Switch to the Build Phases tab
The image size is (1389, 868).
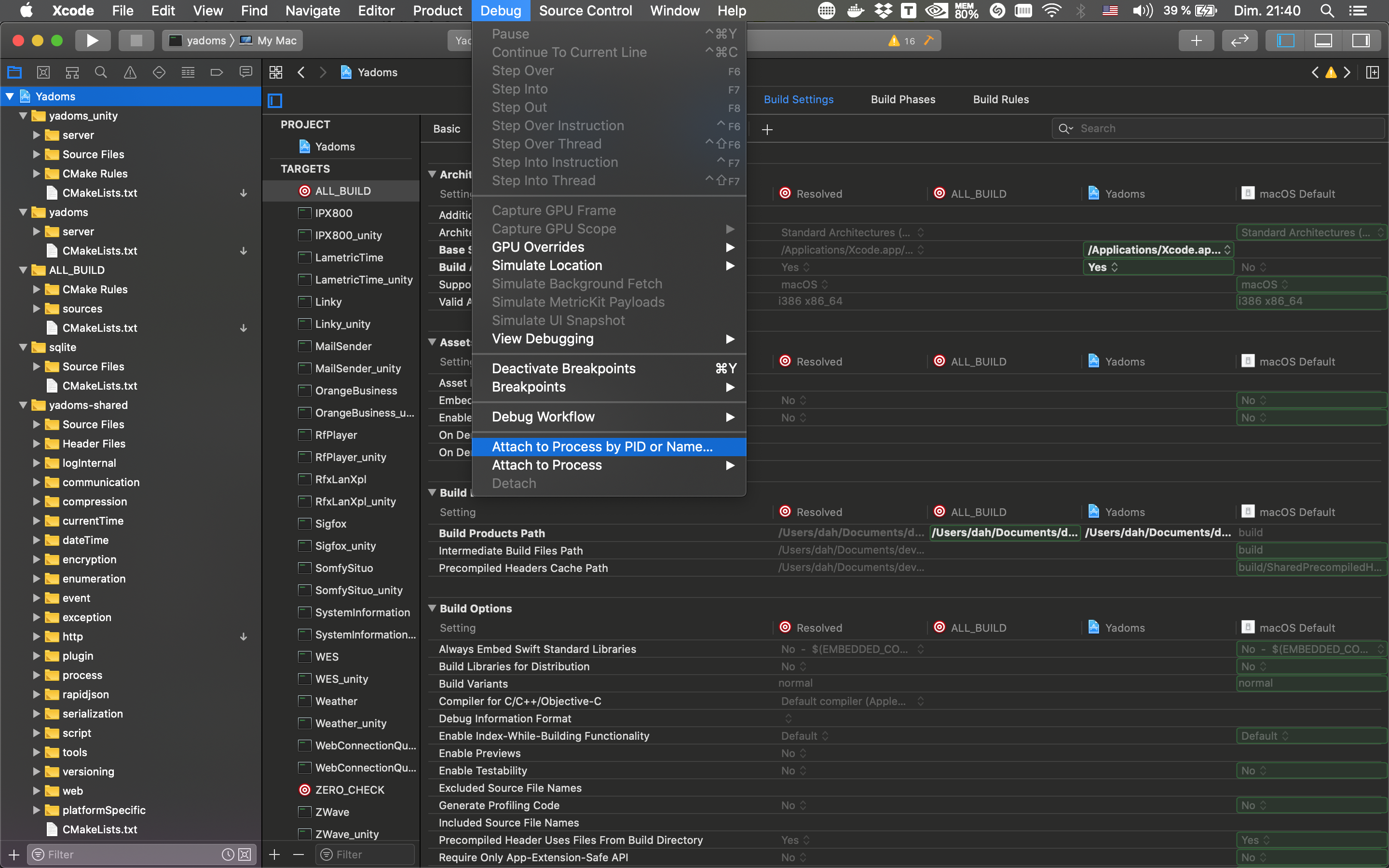click(903, 99)
